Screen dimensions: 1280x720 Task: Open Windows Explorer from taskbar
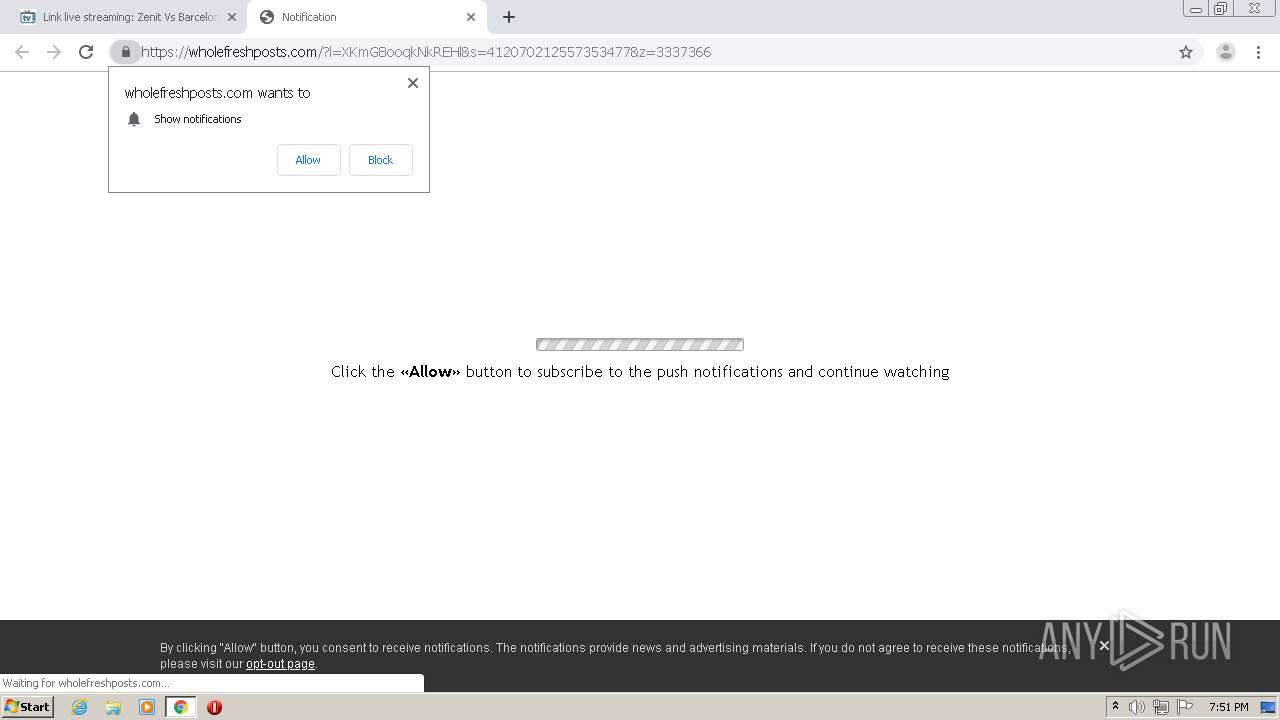pyautogui.click(x=113, y=707)
